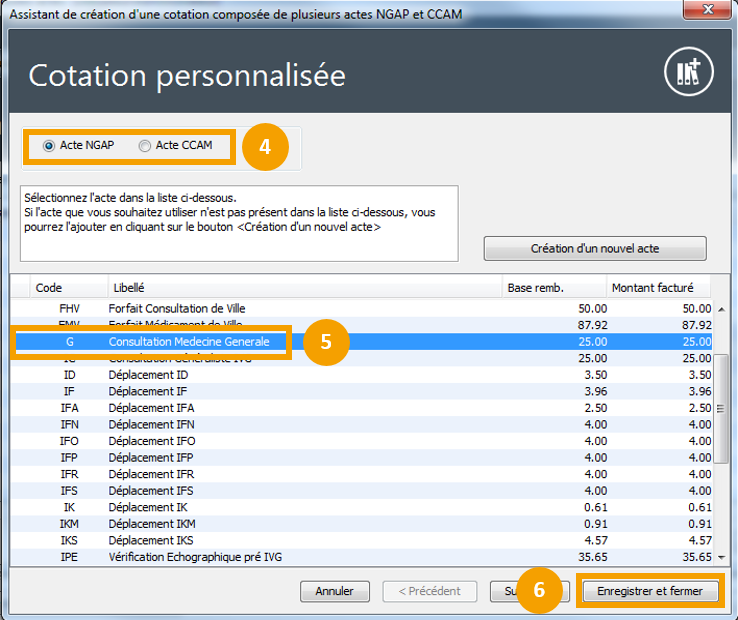
Task: Click the 35.65 Montant facturé value
Action: (x=697, y=557)
